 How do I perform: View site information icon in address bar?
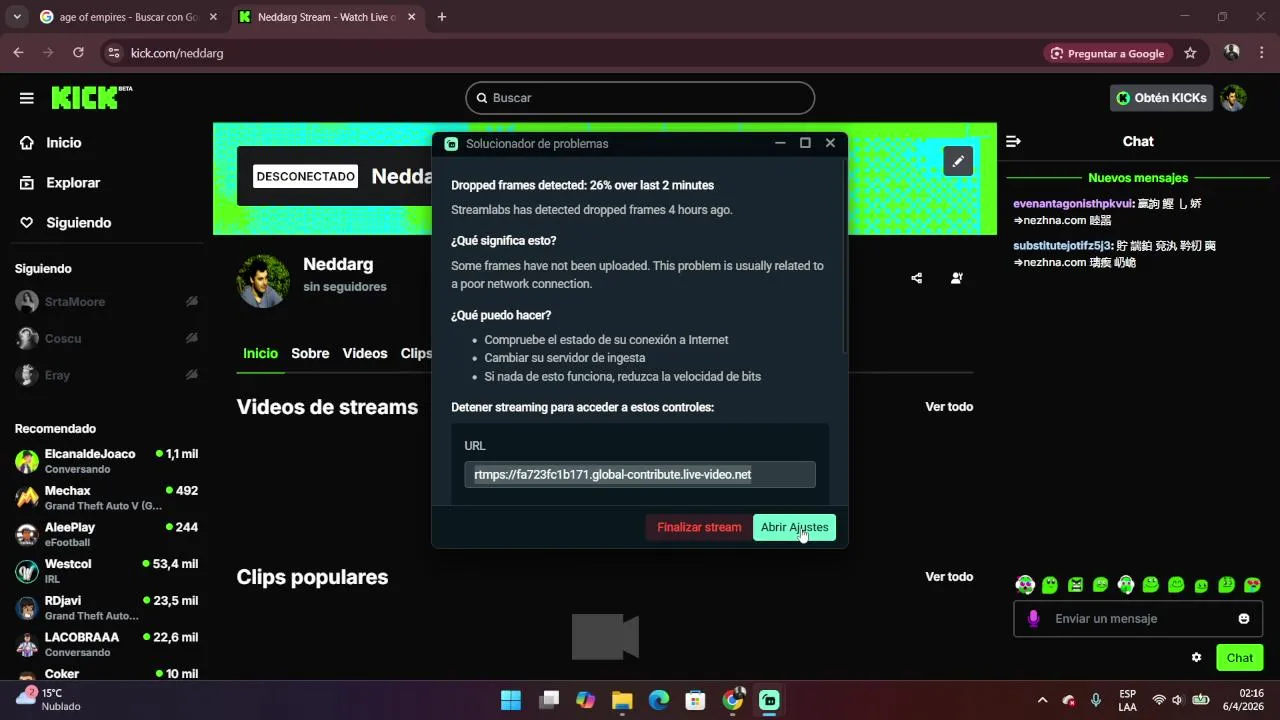(113, 53)
